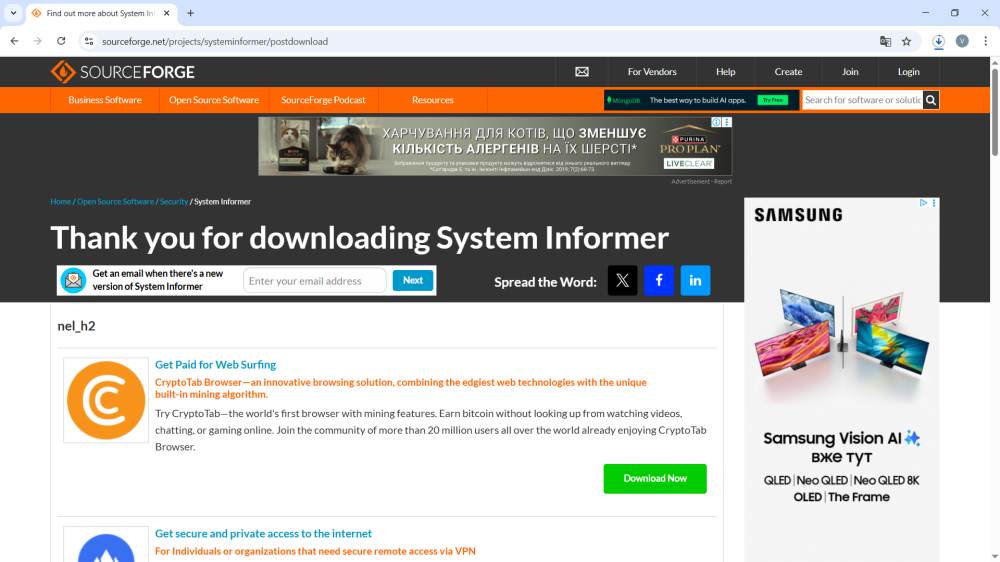Viewport: 1000px width, 562px height.
Task: Open the Help menu item
Action: click(725, 72)
